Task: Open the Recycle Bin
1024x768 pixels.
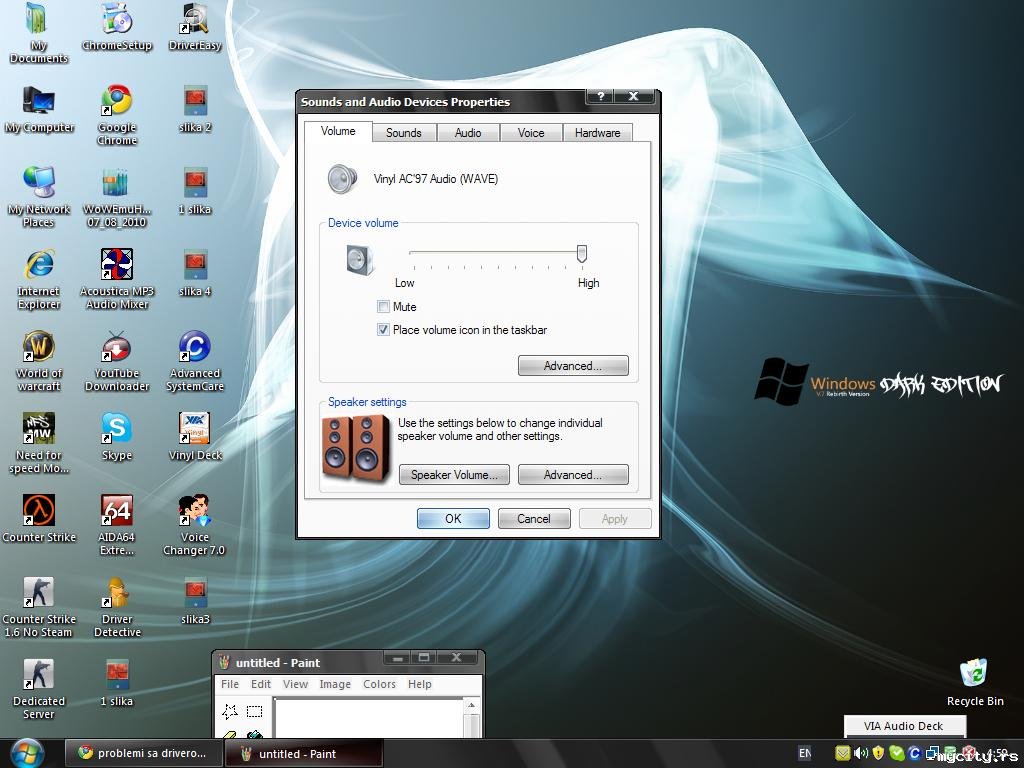Action: 974,674
